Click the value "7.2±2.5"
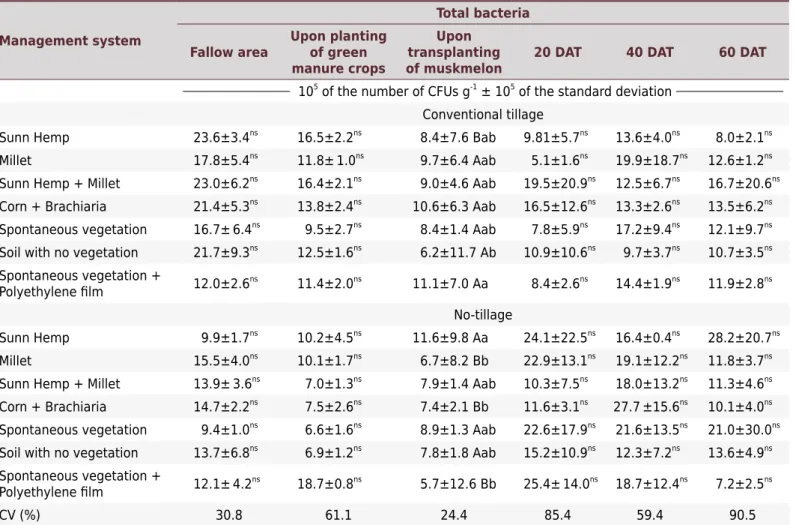This screenshot has width=796, height=525. click(744, 483)
